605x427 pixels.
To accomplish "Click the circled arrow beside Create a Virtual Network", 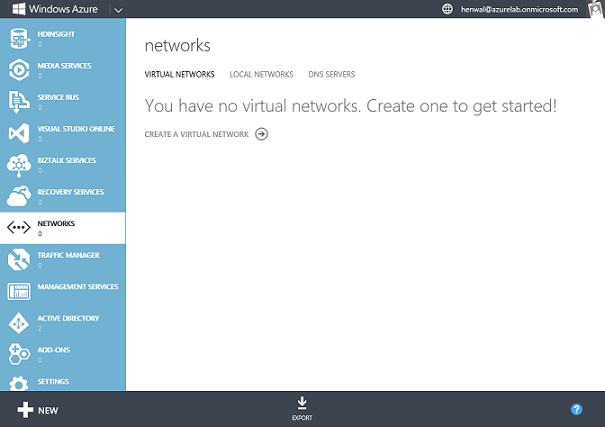I will point(262,134).
